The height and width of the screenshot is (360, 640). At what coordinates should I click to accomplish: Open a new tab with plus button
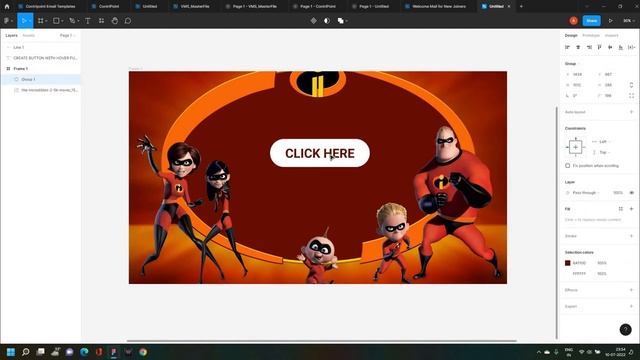pyautogui.click(x=521, y=7)
